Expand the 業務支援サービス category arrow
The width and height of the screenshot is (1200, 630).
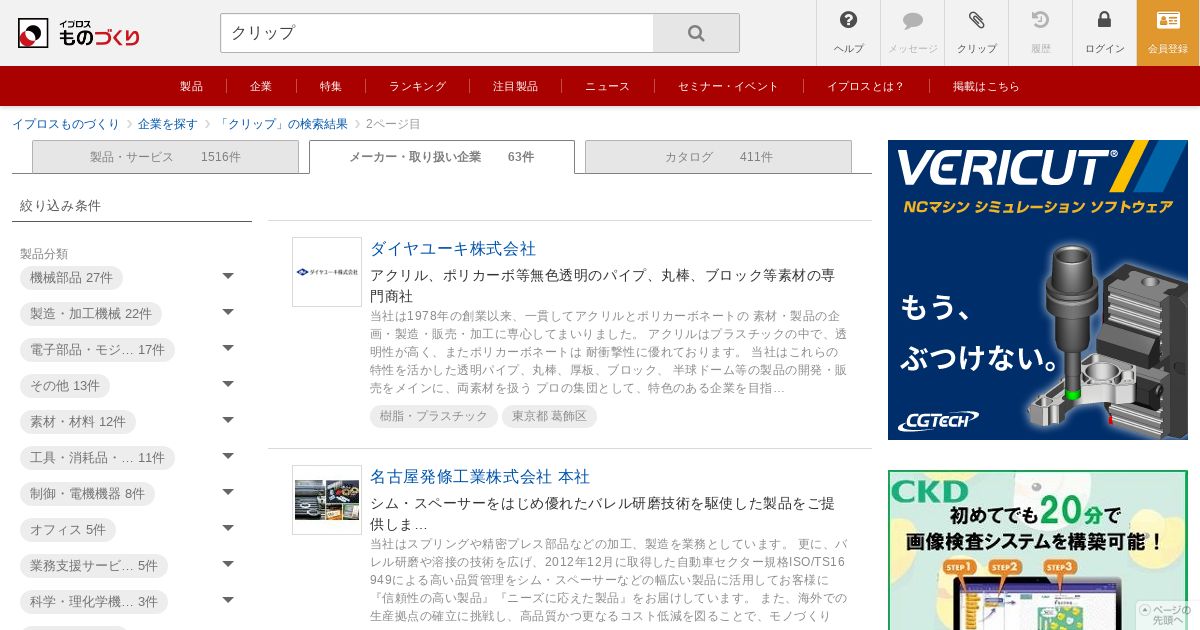[228, 564]
